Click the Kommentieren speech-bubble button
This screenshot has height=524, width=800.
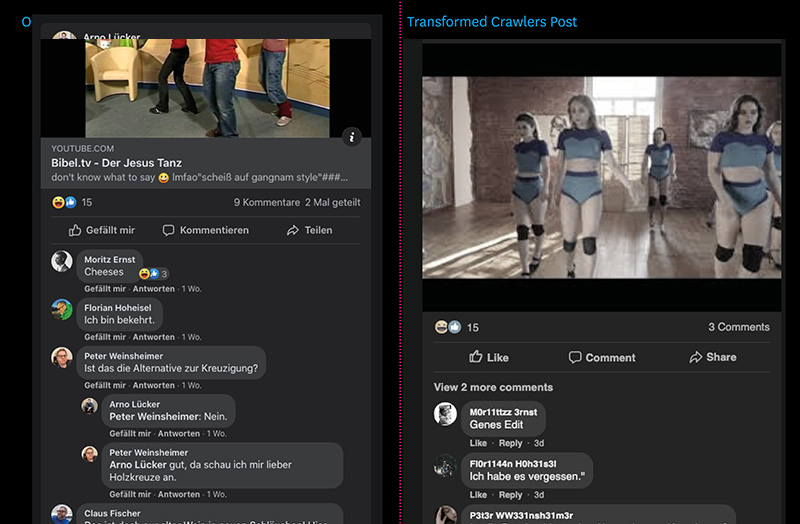tap(206, 230)
